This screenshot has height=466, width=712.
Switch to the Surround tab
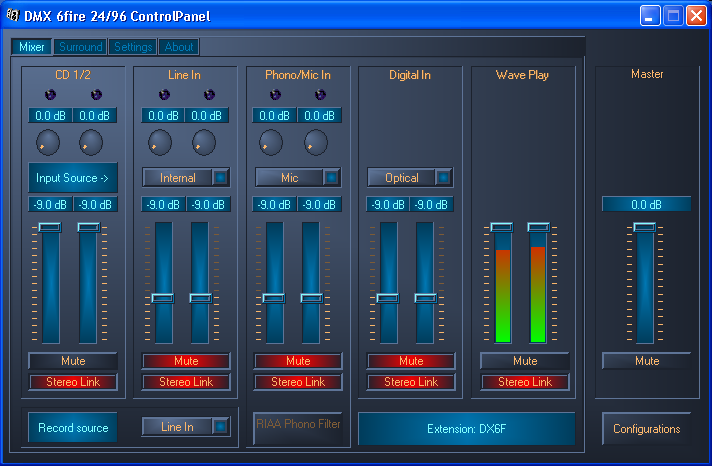(80, 47)
